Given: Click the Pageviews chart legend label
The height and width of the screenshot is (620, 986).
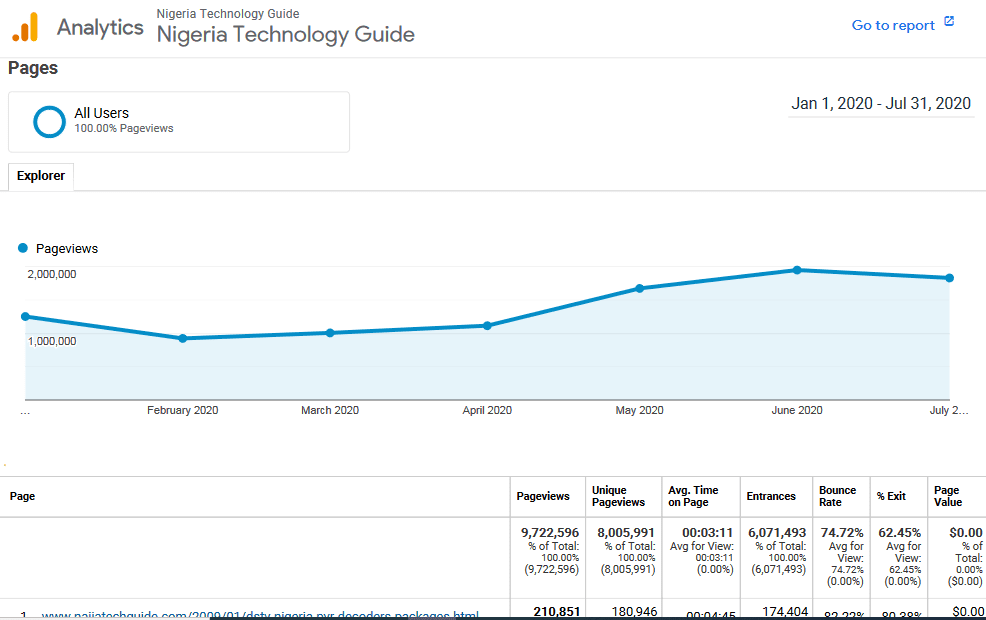Looking at the screenshot, I should (x=67, y=248).
